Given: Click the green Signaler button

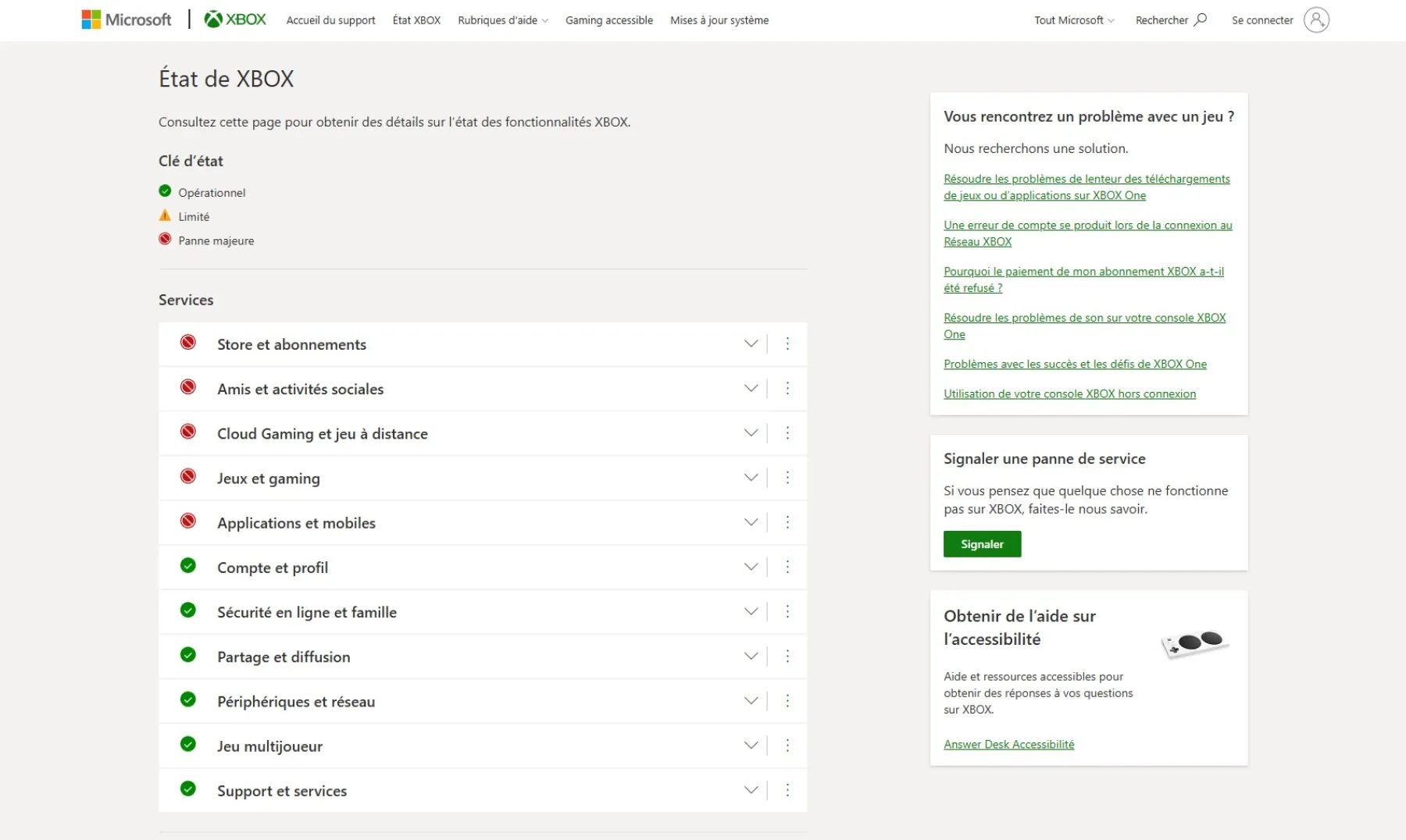Looking at the screenshot, I should 982,544.
